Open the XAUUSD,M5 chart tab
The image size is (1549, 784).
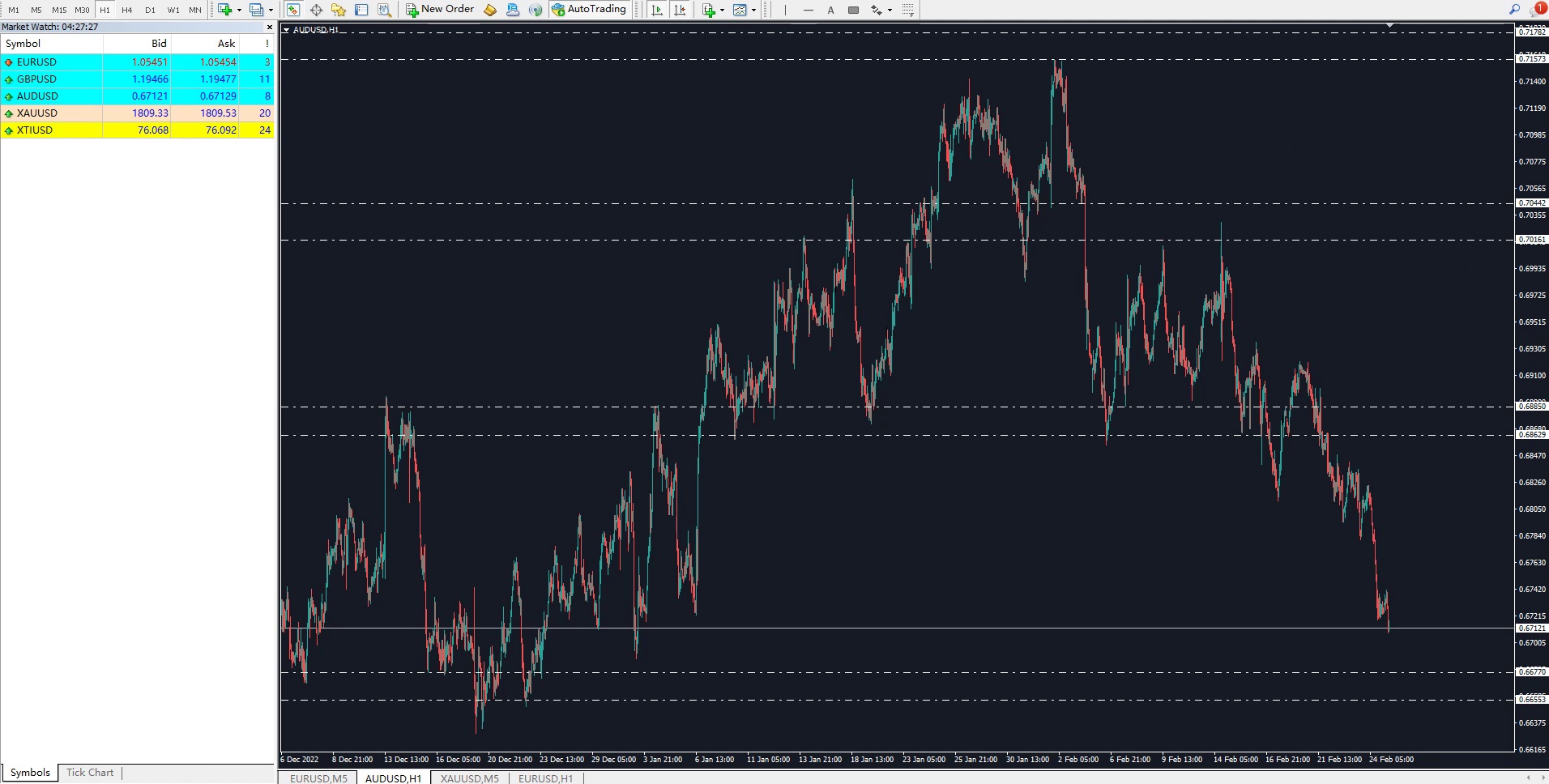click(470, 778)
